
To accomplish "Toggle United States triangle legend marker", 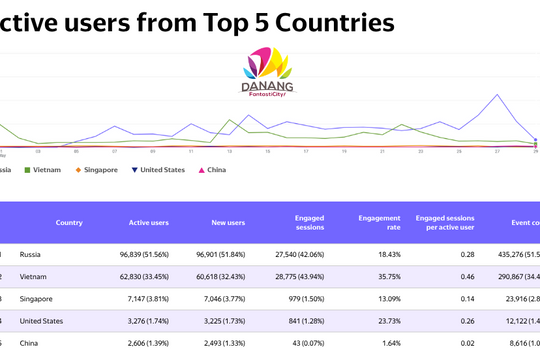I will pyautogui.click(x=135, y=170).
